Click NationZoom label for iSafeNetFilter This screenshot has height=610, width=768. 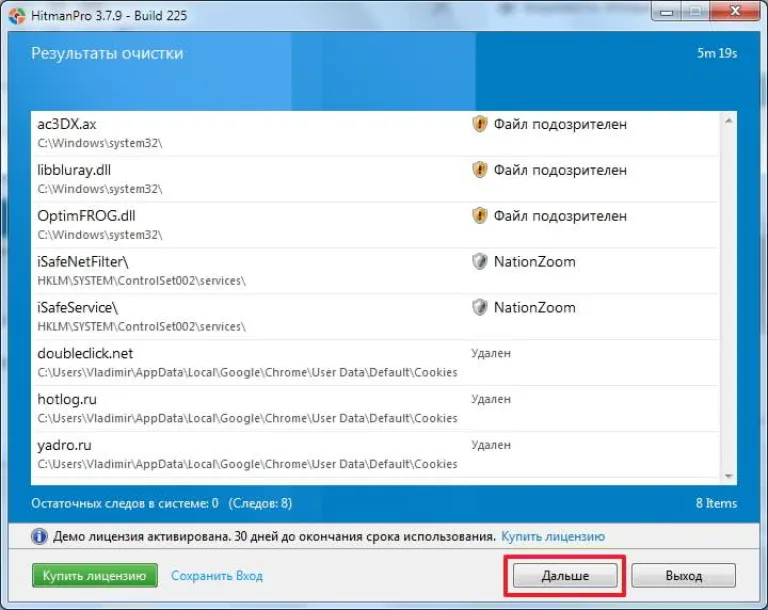tap(534, 262)
